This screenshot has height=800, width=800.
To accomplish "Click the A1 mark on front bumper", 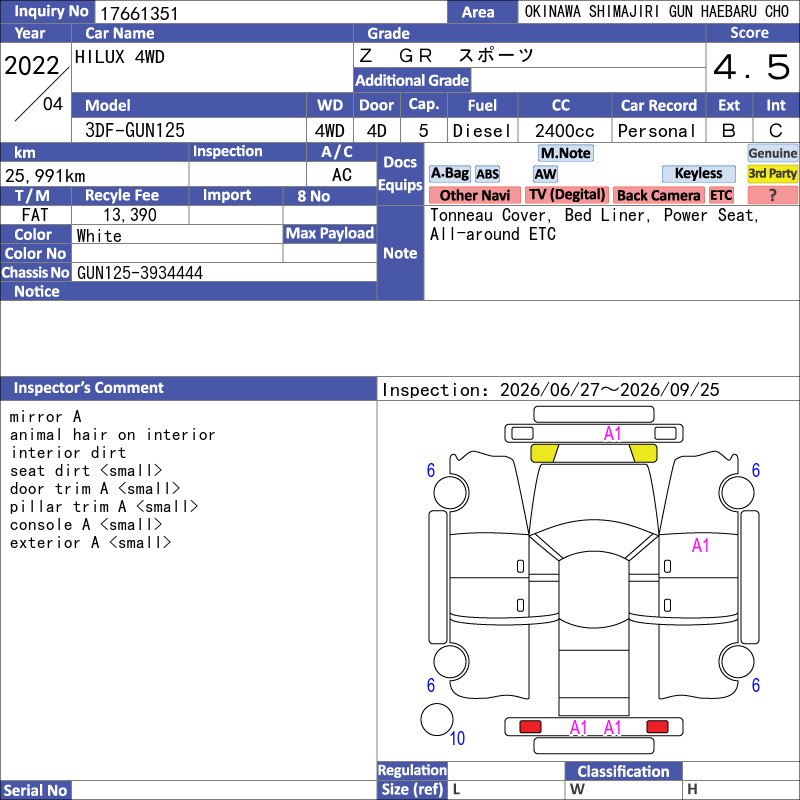I will pos(612,434).
